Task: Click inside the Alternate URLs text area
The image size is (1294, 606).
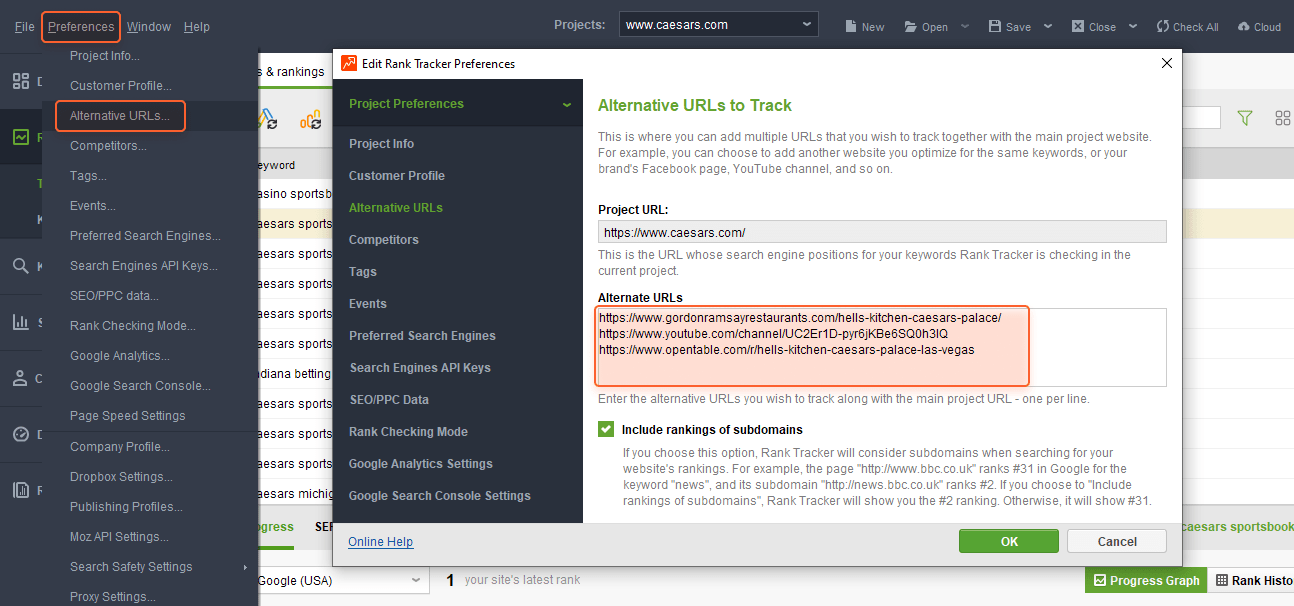Action: [882, 347]
